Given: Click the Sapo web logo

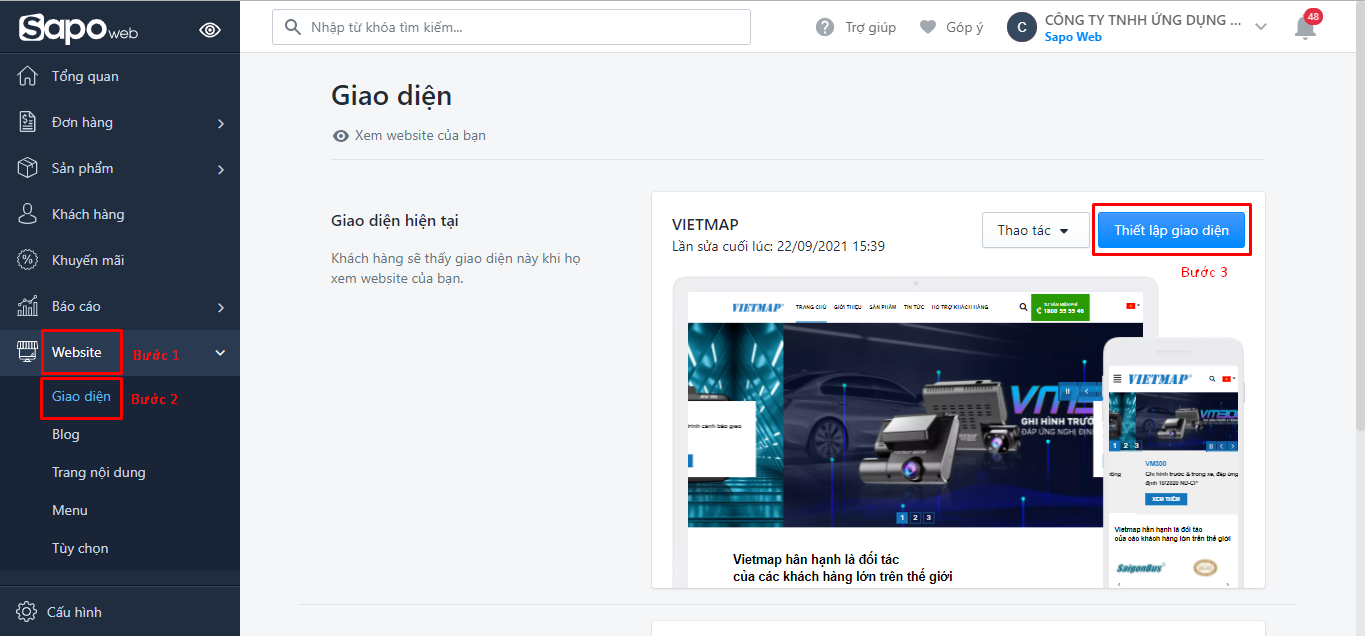Looking at the screenshot, I should [78, 29].
